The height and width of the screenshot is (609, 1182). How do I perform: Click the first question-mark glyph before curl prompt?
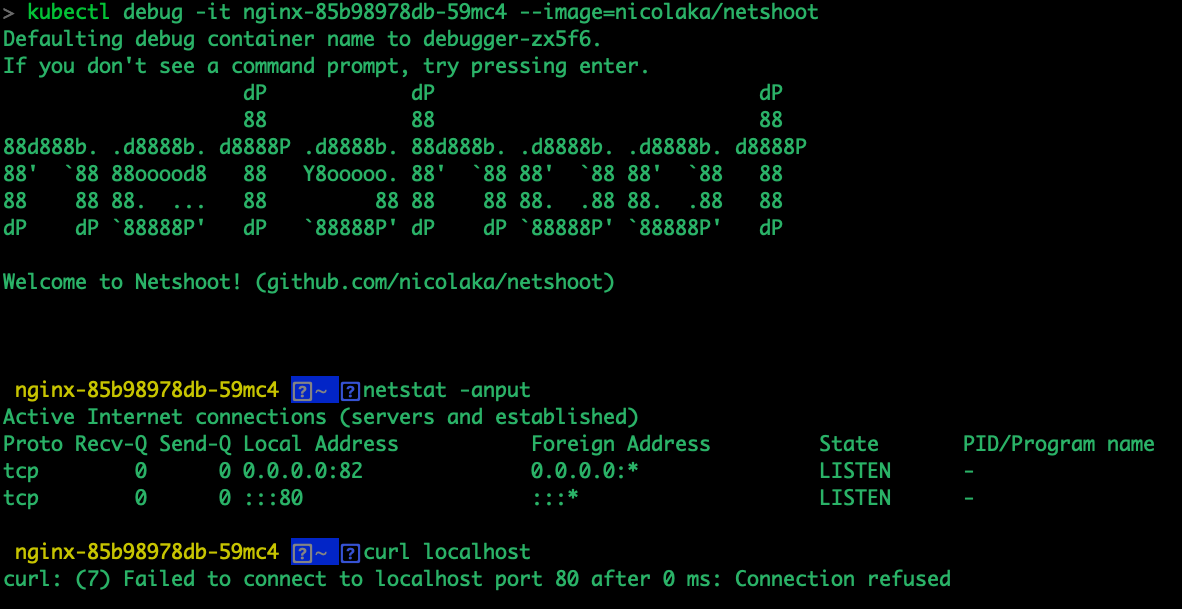point(302,554)
